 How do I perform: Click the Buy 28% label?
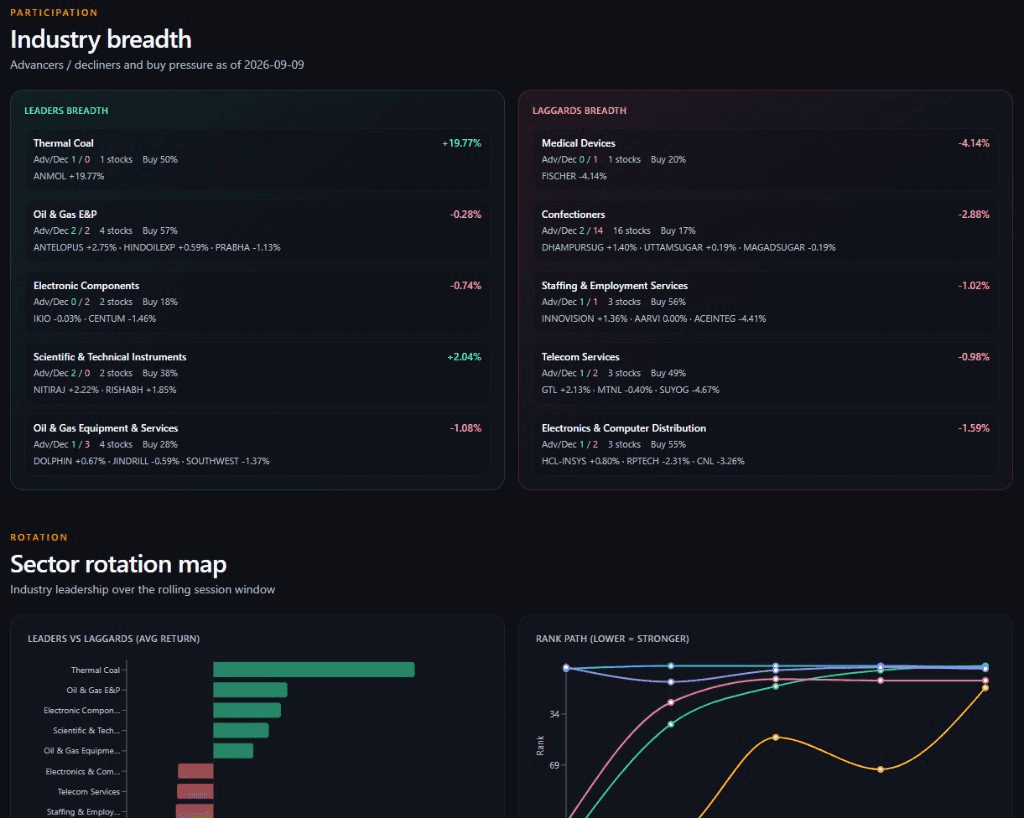[x=160, y=444]
